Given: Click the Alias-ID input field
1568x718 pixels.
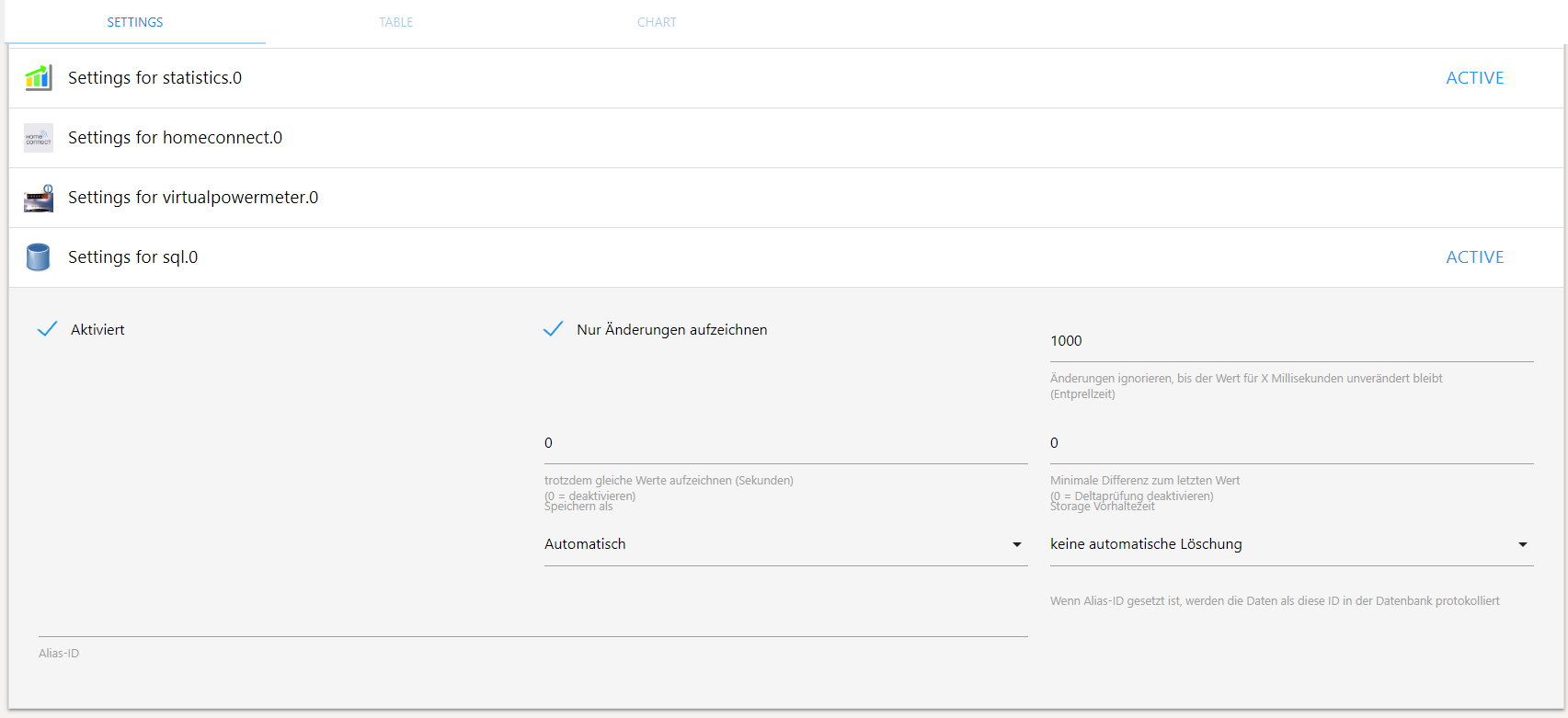Looking at the screenshot, I should [532, 621].
